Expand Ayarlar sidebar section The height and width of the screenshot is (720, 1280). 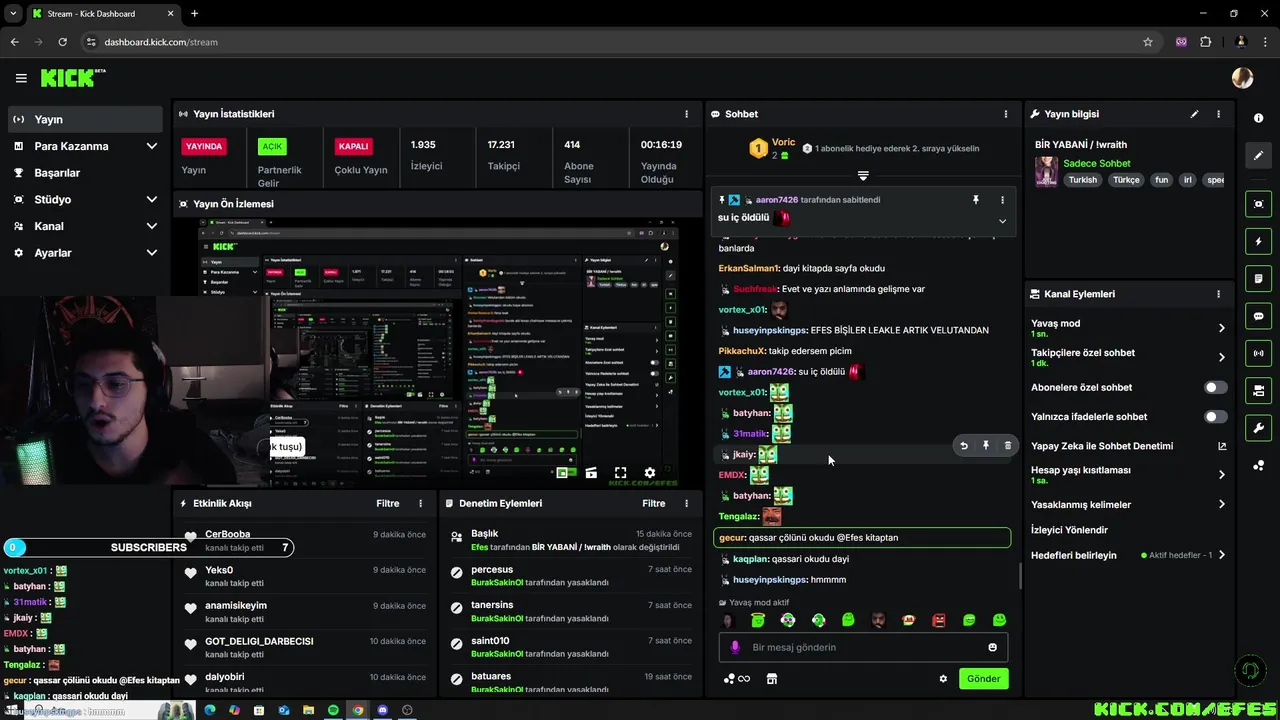click(x=151, y=253)
